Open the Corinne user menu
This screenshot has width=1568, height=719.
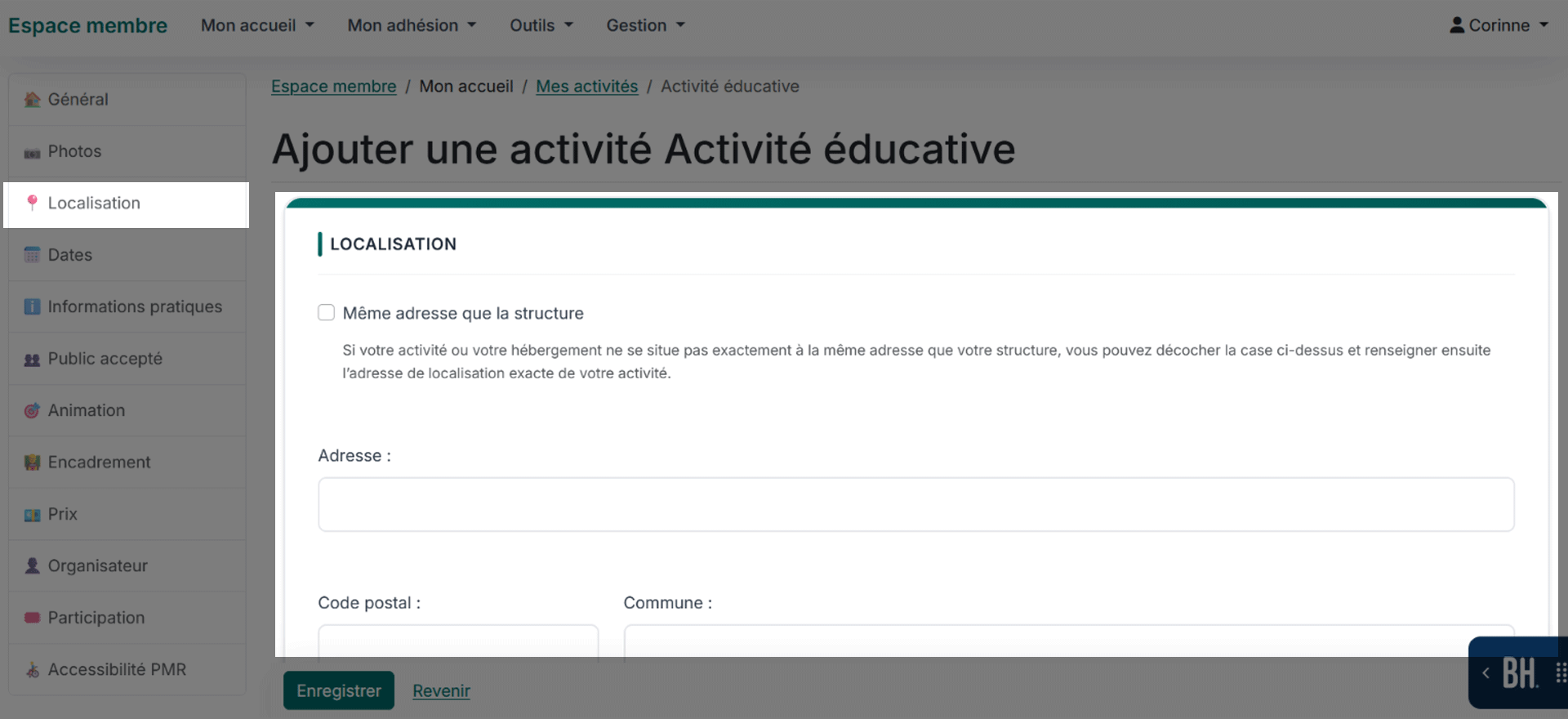click(1499, 25)
